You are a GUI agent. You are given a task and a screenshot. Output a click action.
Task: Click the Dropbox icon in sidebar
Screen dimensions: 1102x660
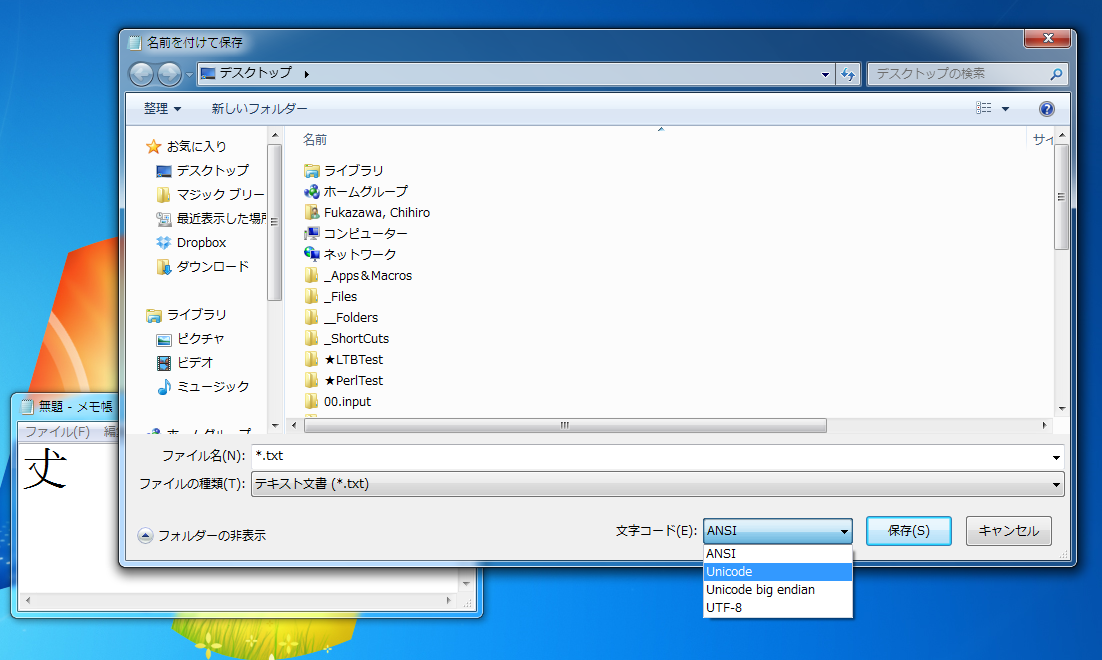point(164,242)
